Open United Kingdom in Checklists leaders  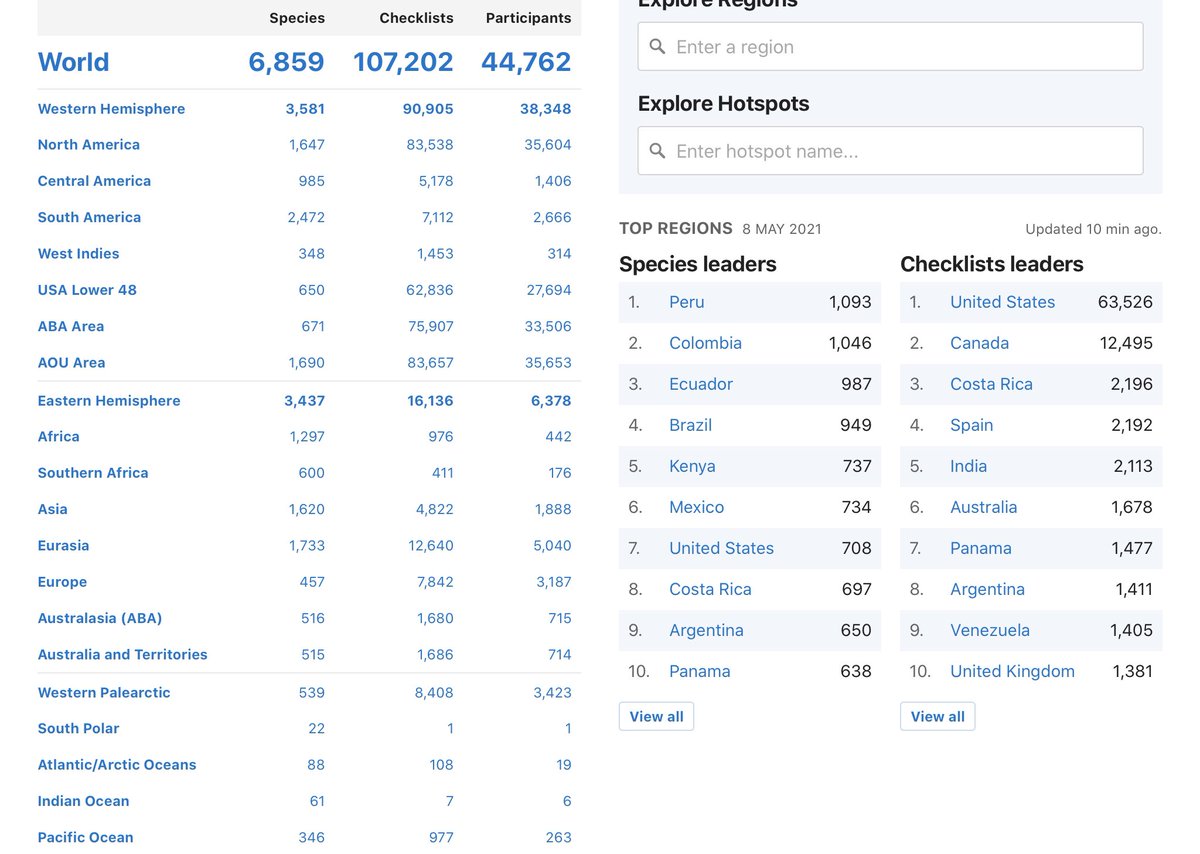click(x=1012, y=671)
